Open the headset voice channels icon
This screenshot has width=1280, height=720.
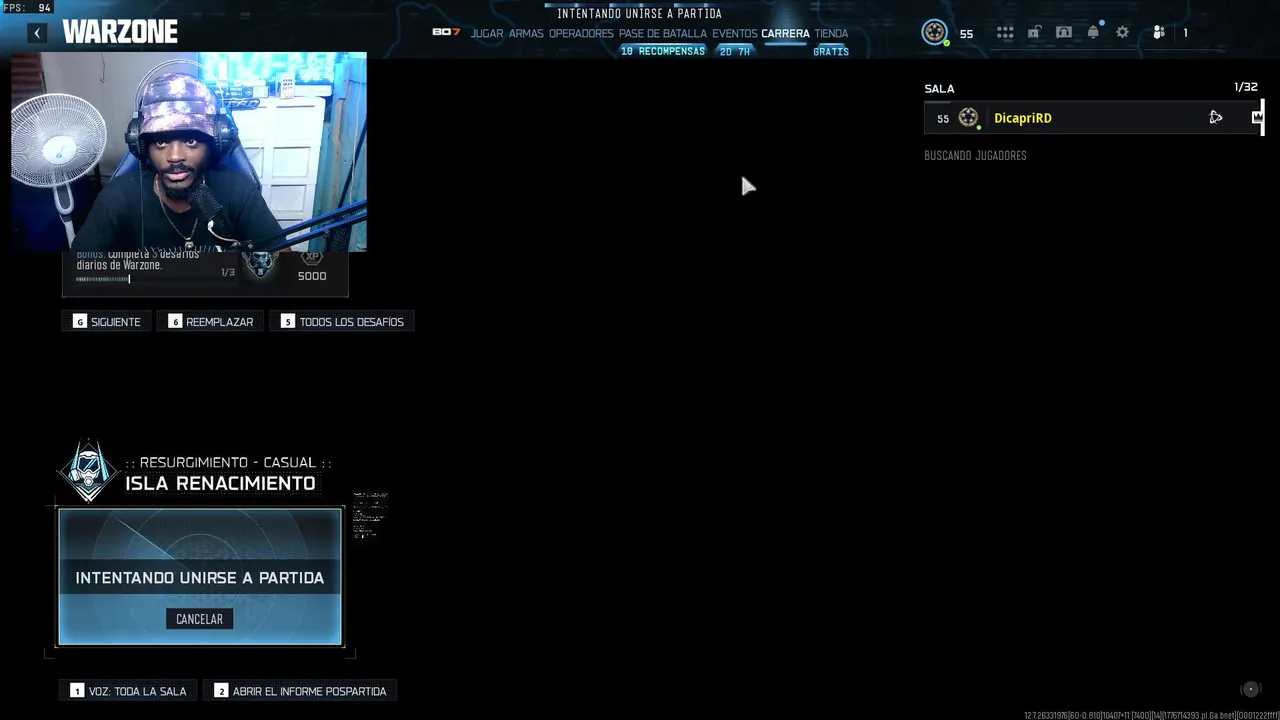point(1064,33)
